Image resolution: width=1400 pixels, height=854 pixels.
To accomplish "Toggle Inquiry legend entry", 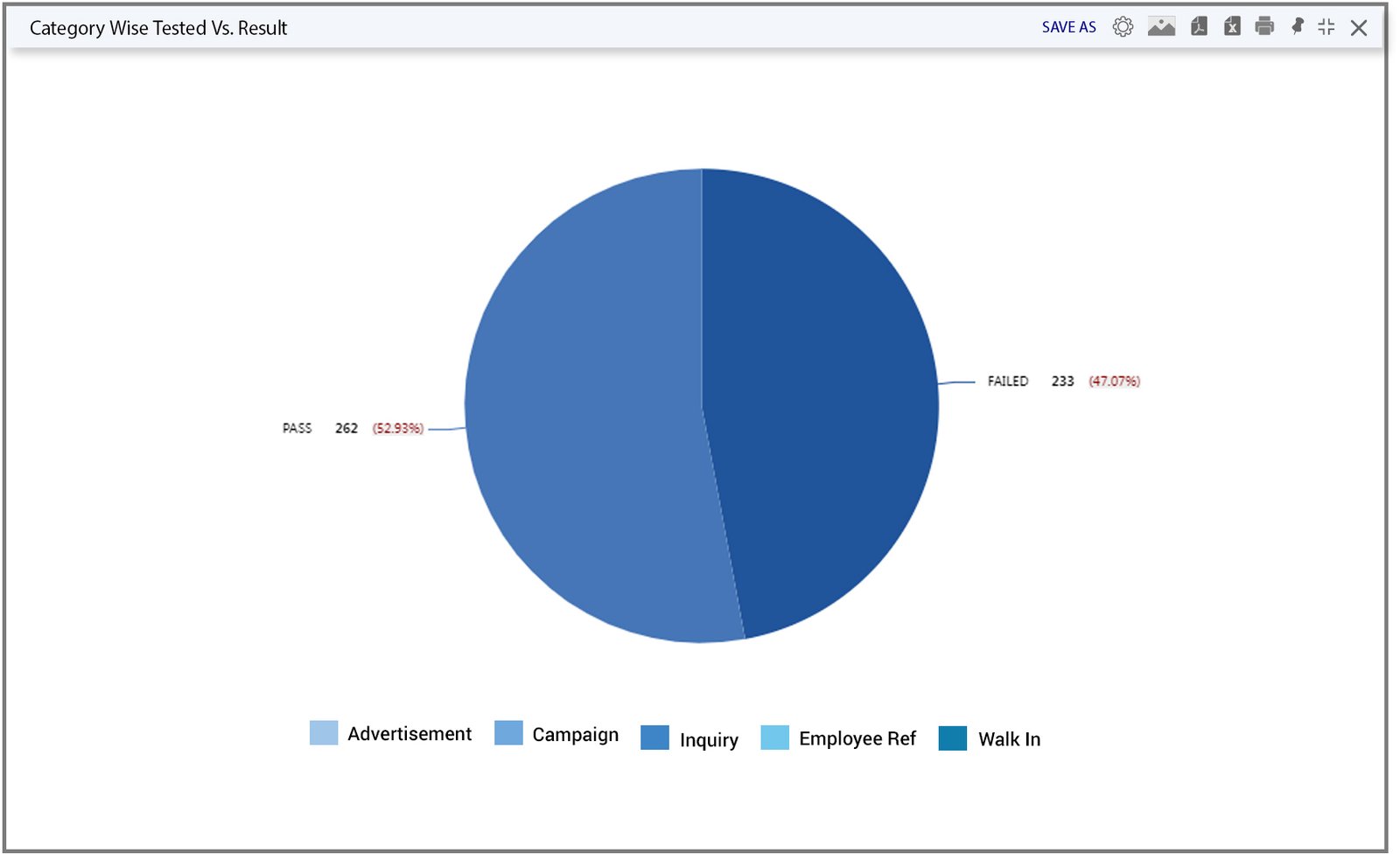I will (689, 739).
